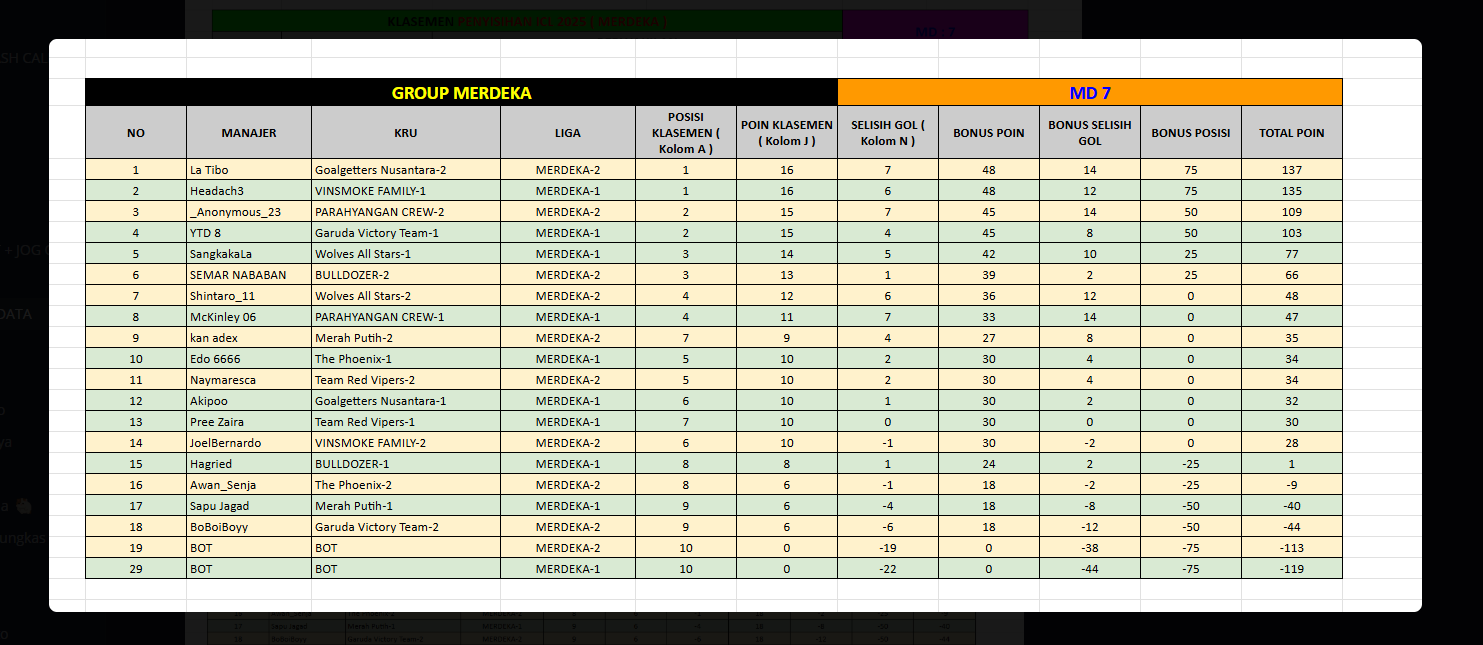Select the Team Red Vipers-2 cell
1483x645 pixels.
(406, 380)
